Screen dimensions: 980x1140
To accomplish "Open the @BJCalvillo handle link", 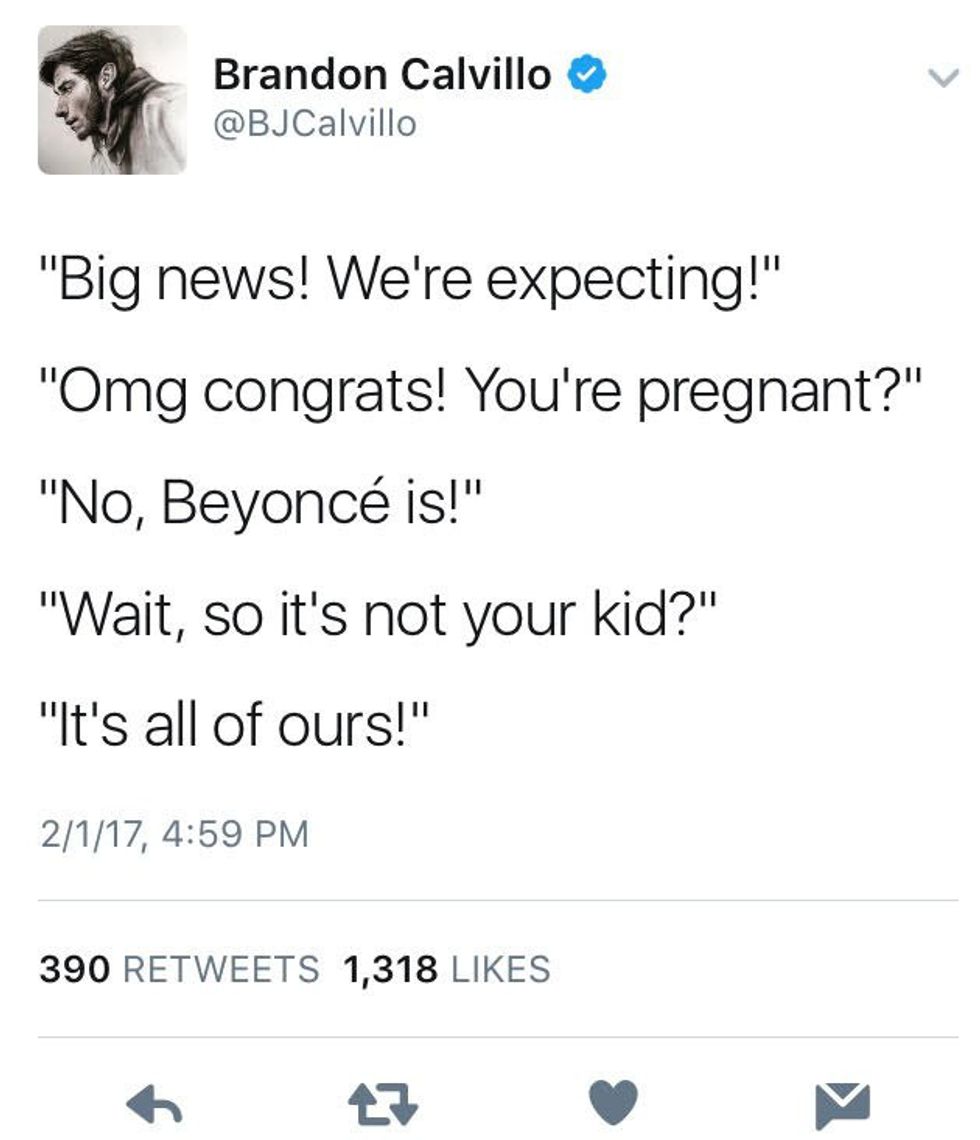I will pyautogui.click(x=314, y=124).
